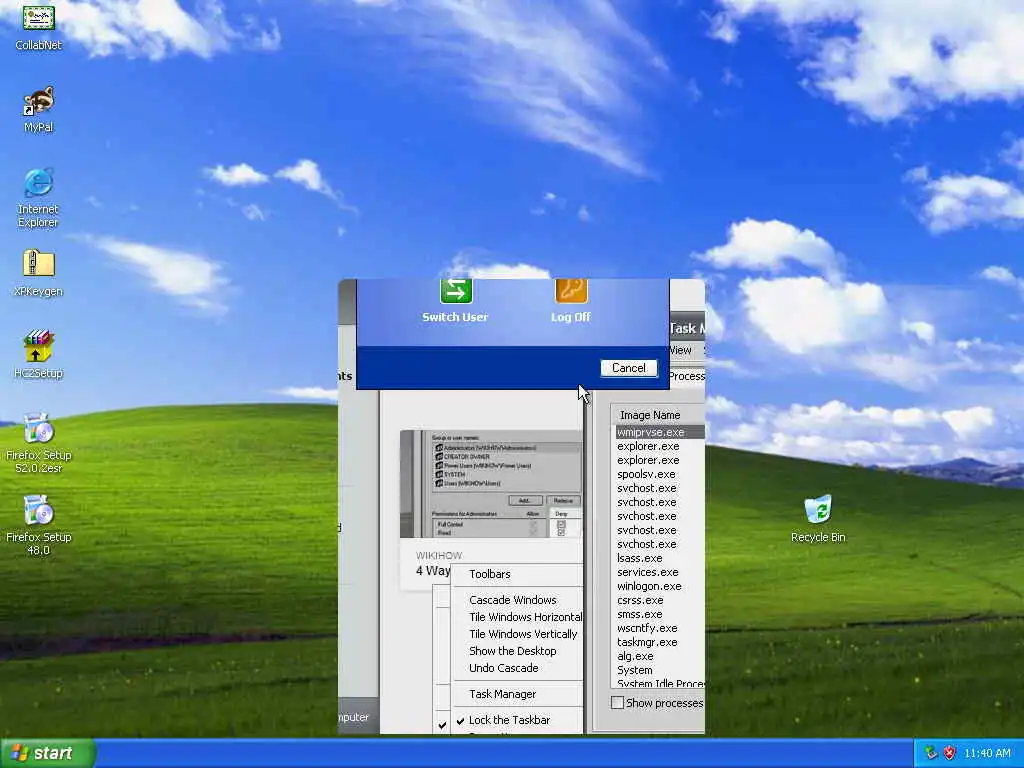1024x768 pixels.
Task: Choose Tile Windows Vertically
Action: tap(517, 633)
